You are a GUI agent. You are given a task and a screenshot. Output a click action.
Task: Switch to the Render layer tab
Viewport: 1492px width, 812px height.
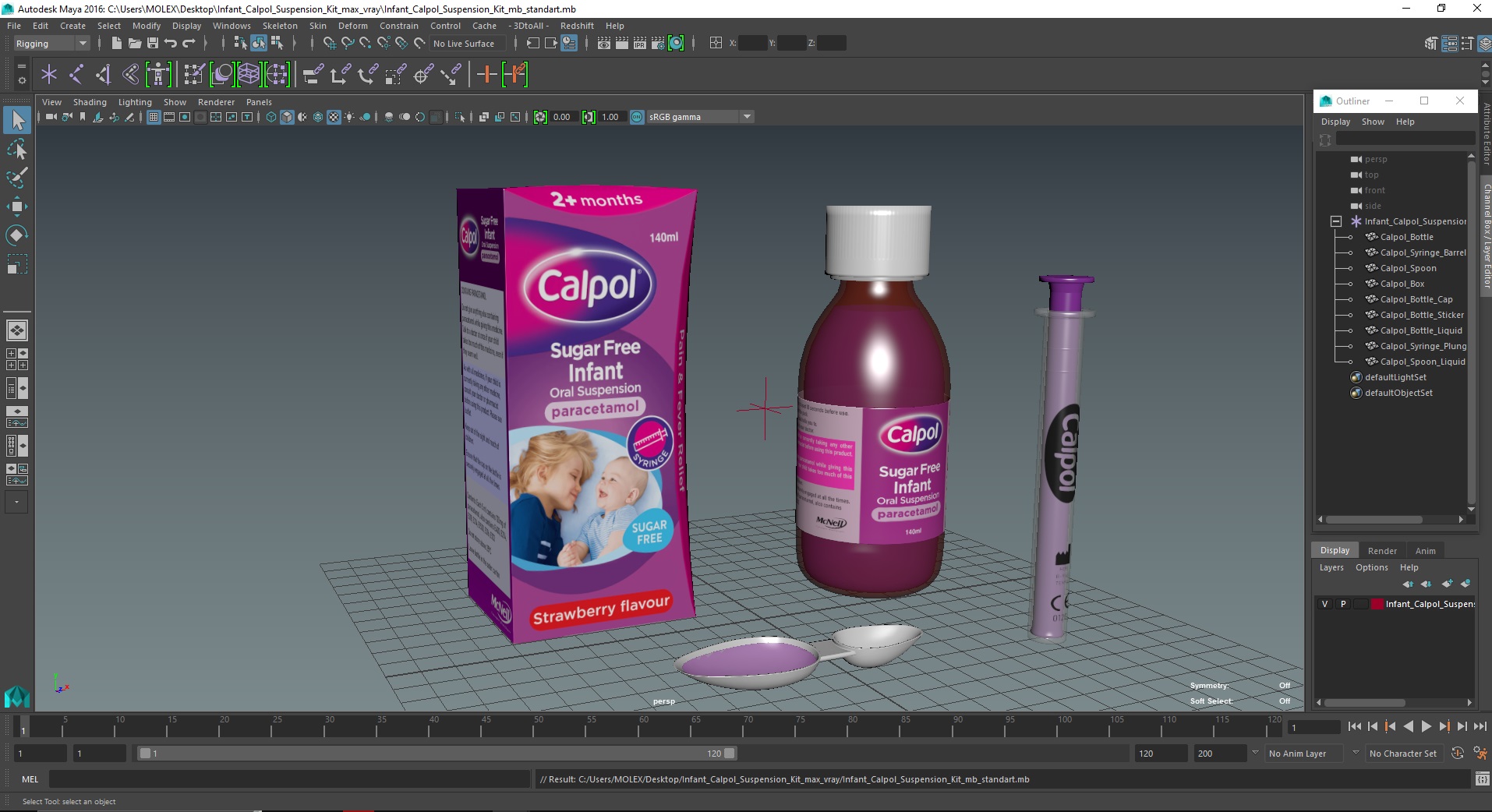[x=1382, y=551]
